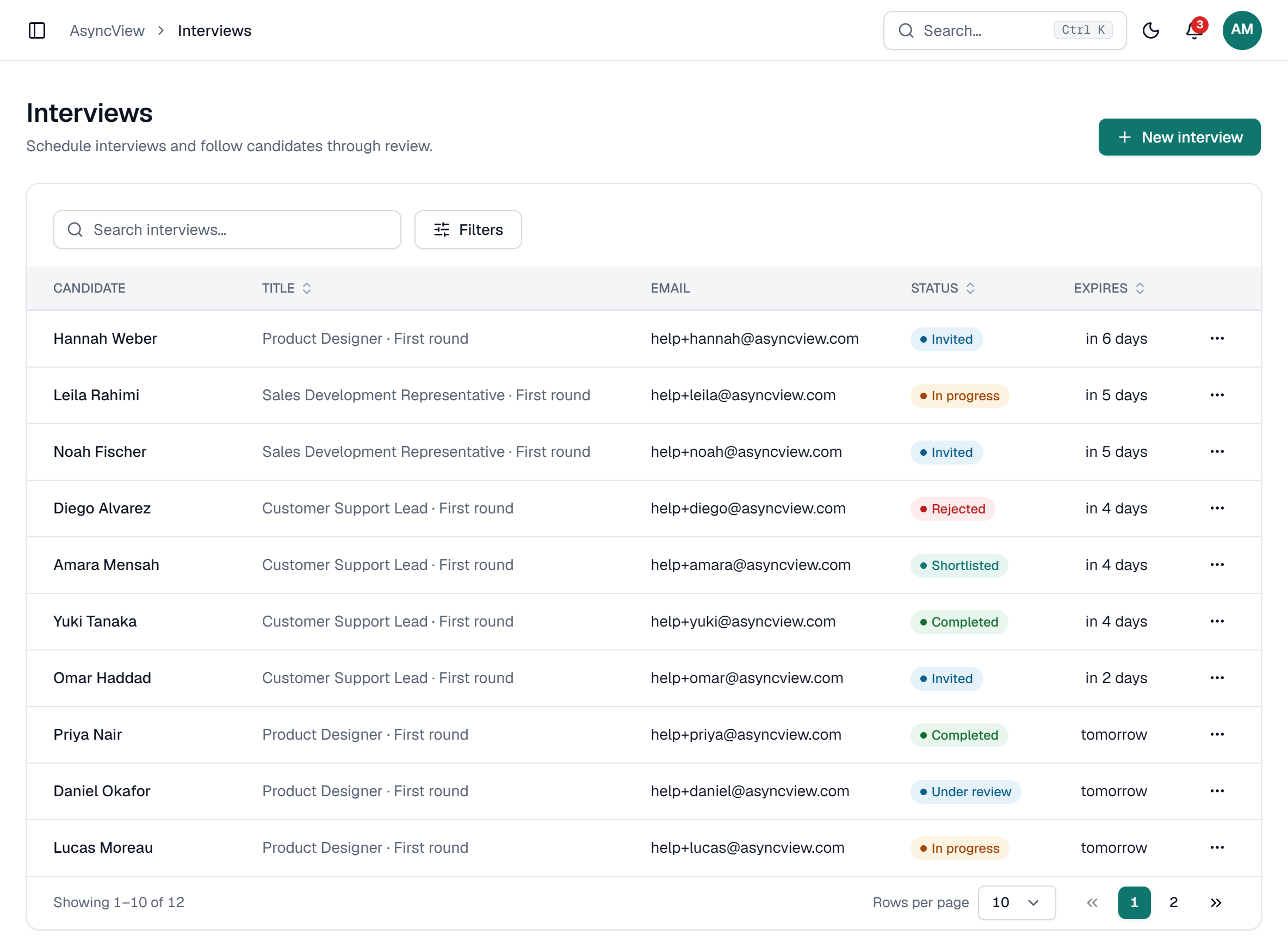Focus the Search interviews field
This screenshot has width=1288, height=942.
(x=227, y=230)
